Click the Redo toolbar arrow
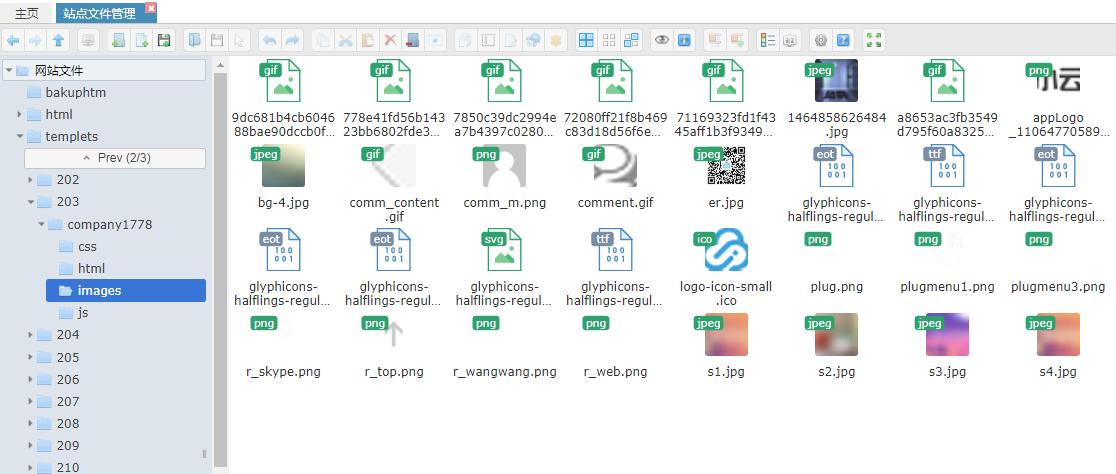This screenshot has width=1116, height=474. click(293, 41)
